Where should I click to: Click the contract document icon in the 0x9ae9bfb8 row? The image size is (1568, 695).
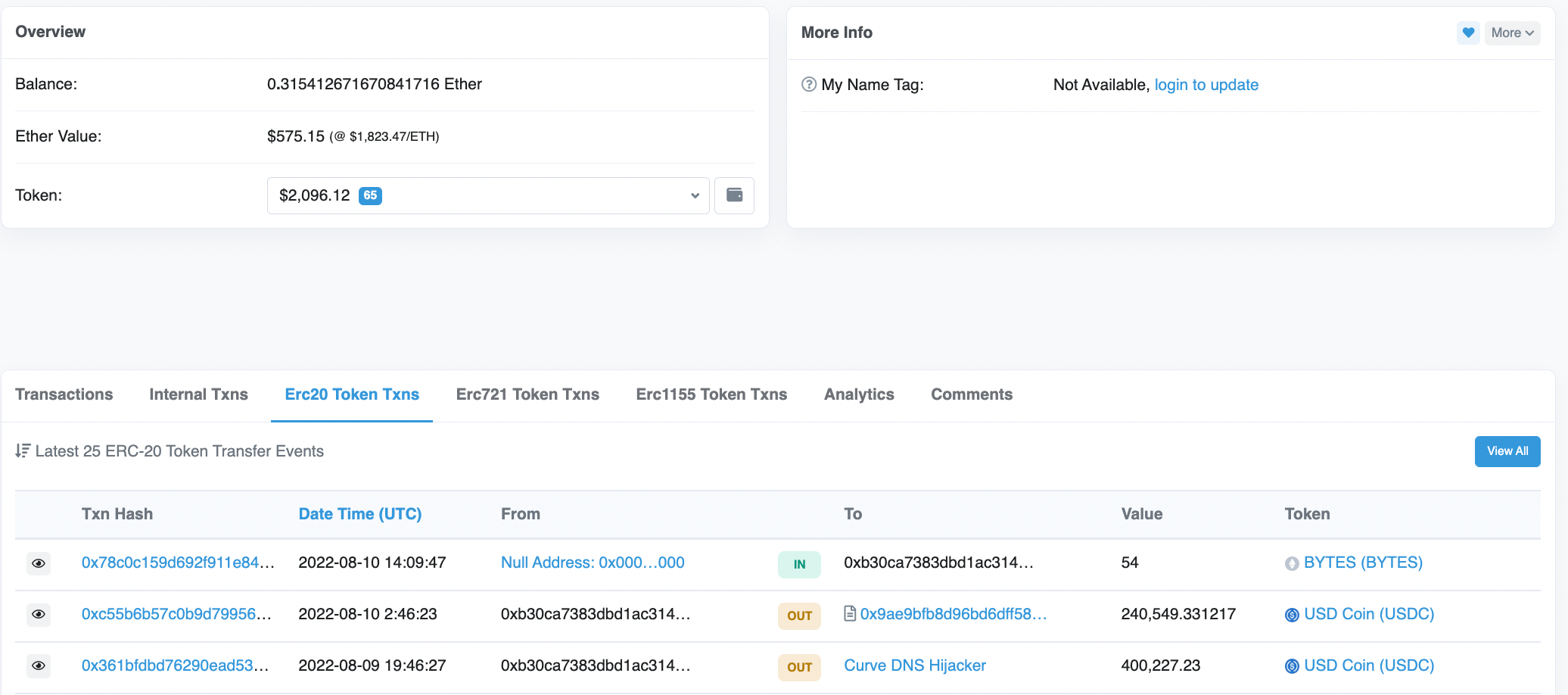(x=850, y=614)
